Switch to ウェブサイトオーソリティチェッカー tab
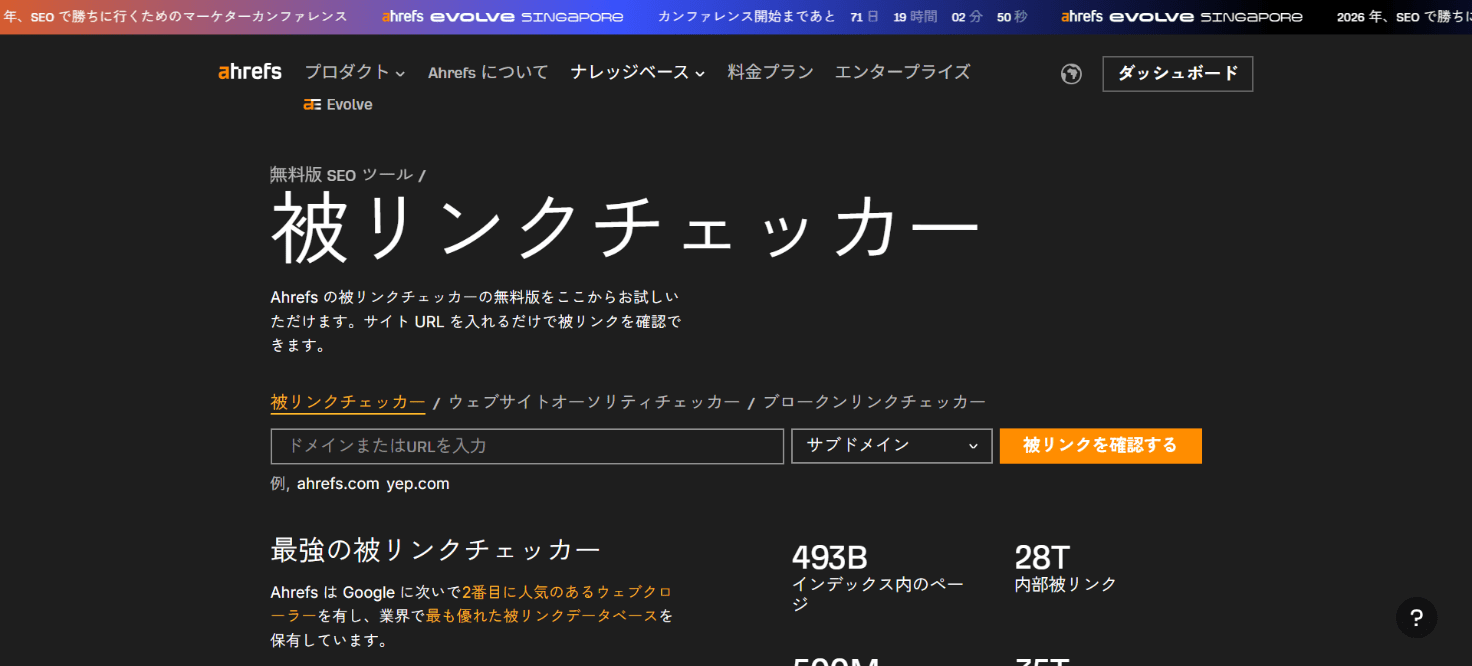This screenshot has height=666, width=1472. [x=594, y=402]
